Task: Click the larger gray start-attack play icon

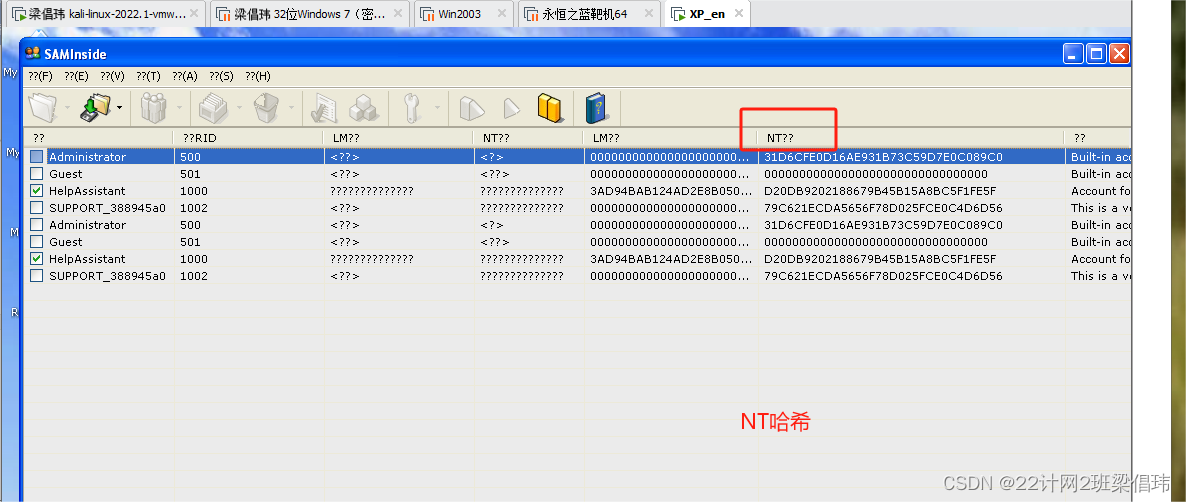Action: click(472, 108)
